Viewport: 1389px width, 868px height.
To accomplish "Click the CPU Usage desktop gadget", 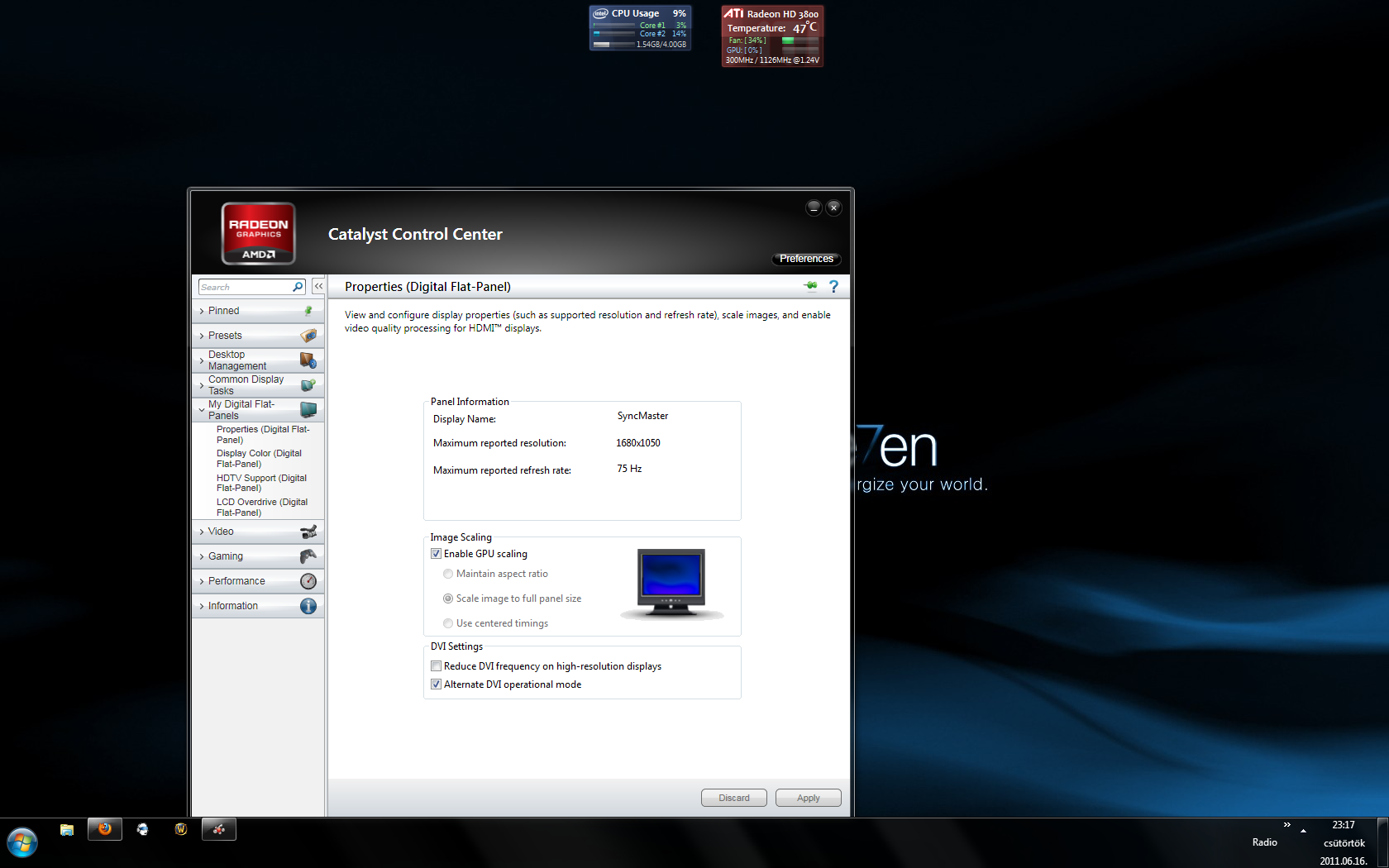I will click(x=640, y=28).
